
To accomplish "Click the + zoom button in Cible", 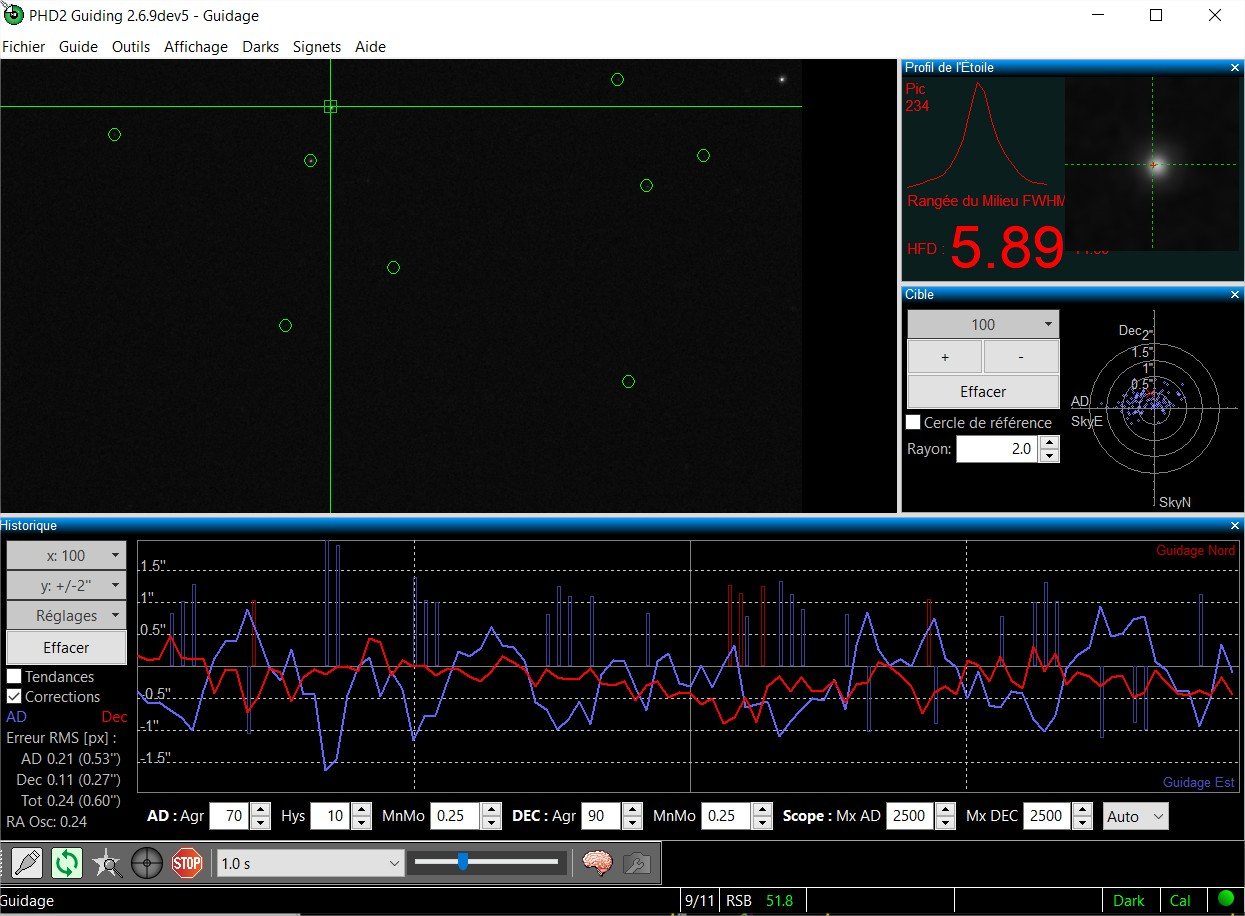I will [x=945, y=356].
